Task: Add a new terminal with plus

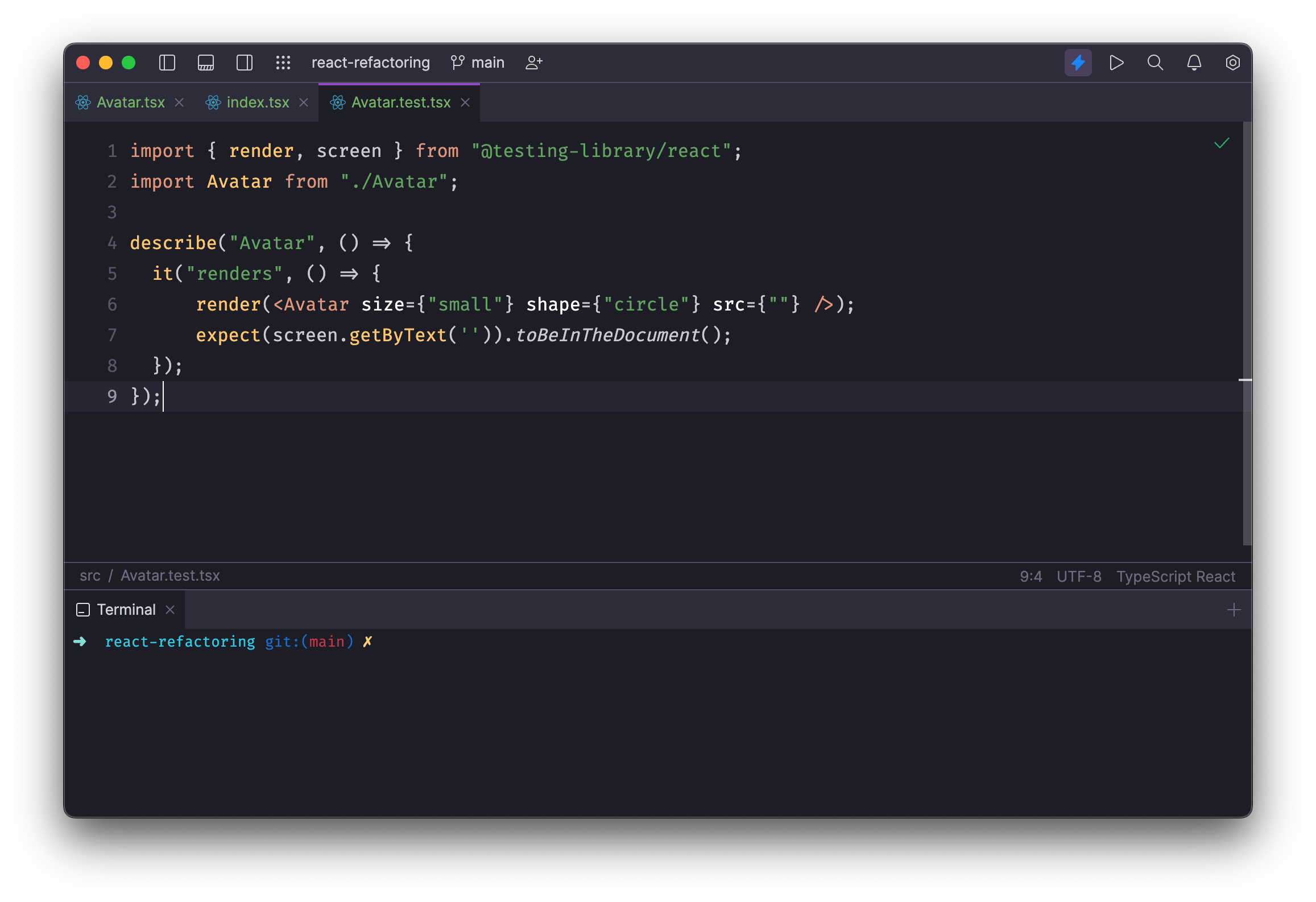Action: (1234, 610)
